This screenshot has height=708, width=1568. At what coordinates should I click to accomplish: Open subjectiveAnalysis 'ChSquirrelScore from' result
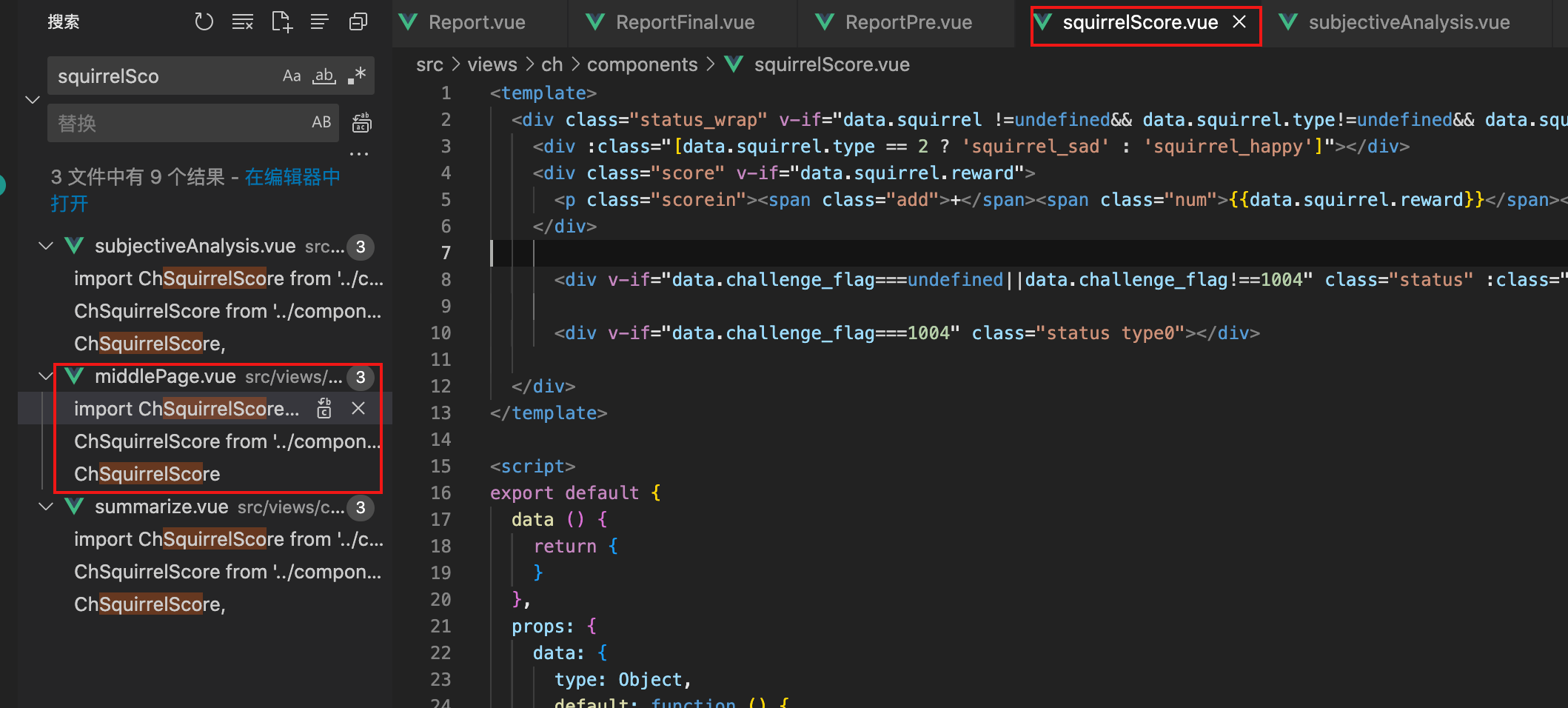click(228, 311)
